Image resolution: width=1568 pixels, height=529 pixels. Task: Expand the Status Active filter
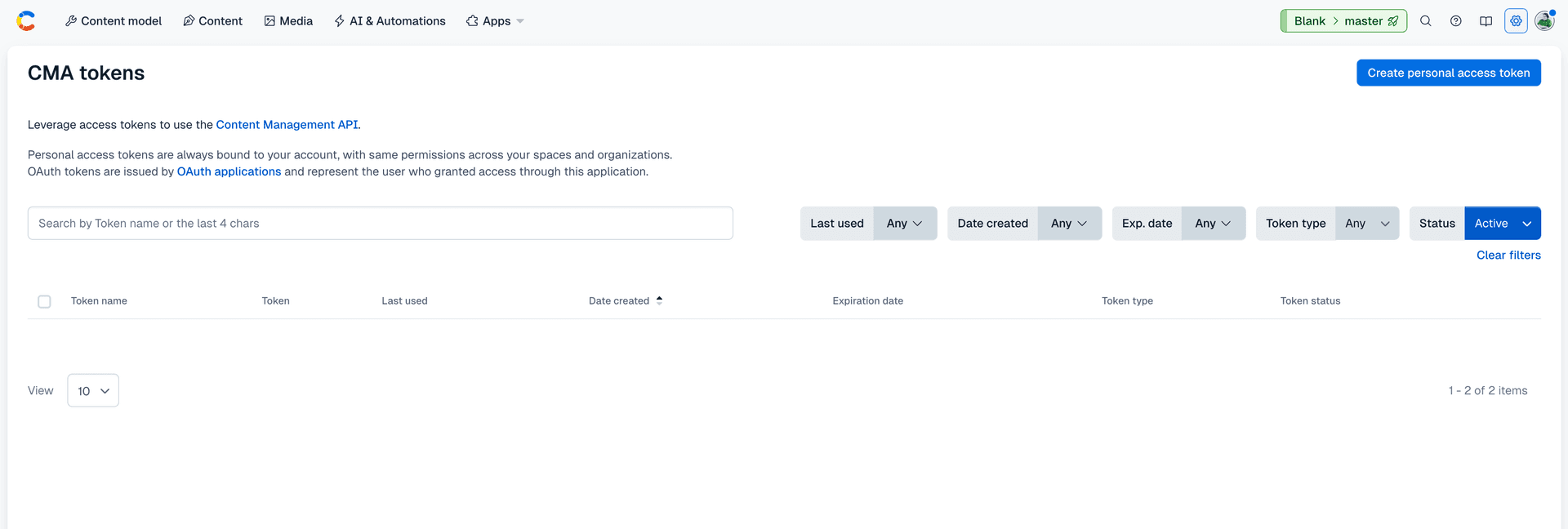coord(1503,223)
